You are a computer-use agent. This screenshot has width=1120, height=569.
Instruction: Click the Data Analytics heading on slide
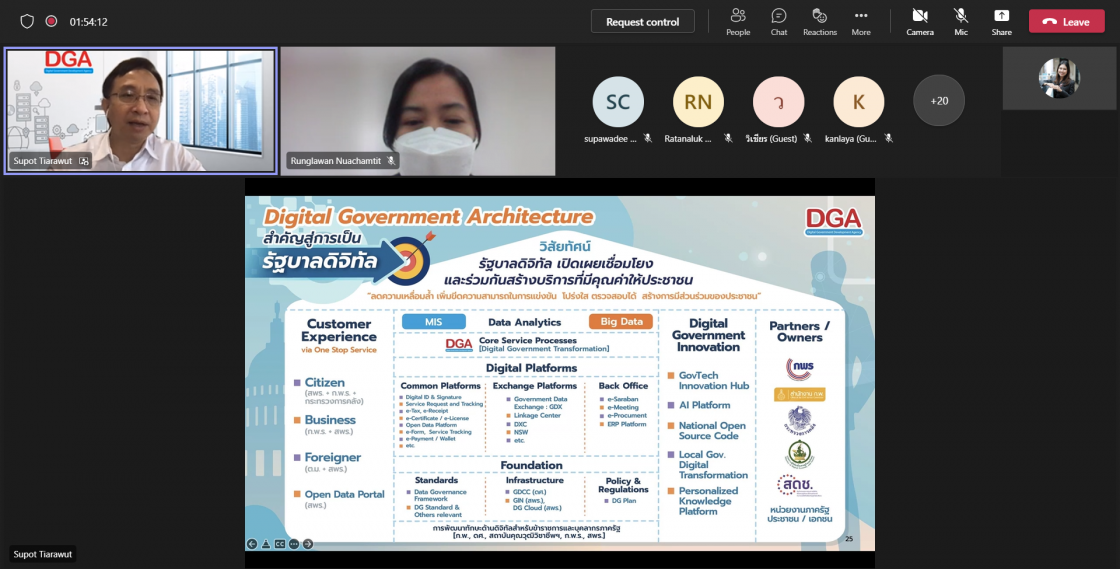pos(524,322)
